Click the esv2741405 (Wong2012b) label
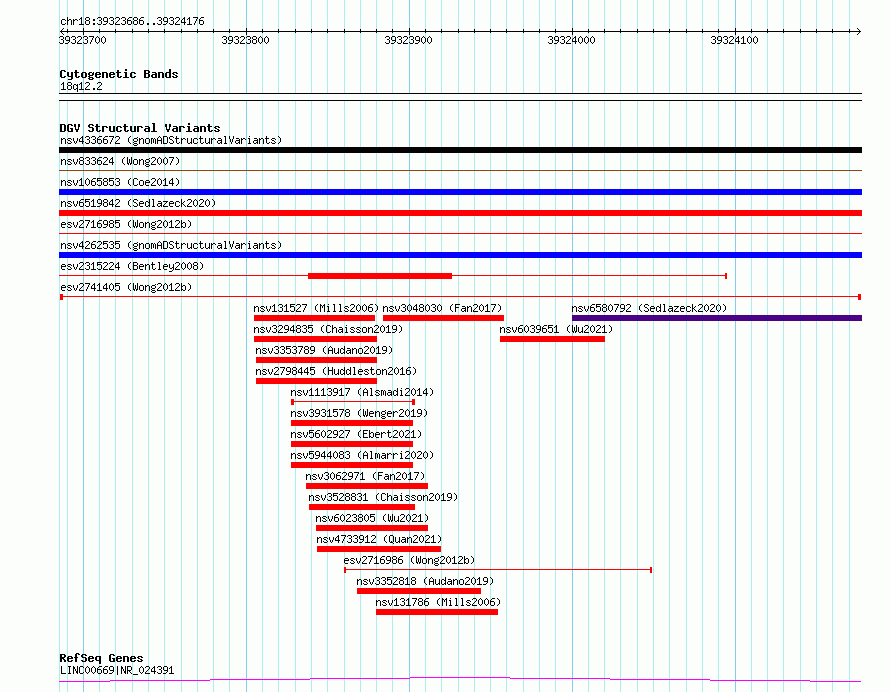The width and height of the screenshot is (890, 692). 126,287
